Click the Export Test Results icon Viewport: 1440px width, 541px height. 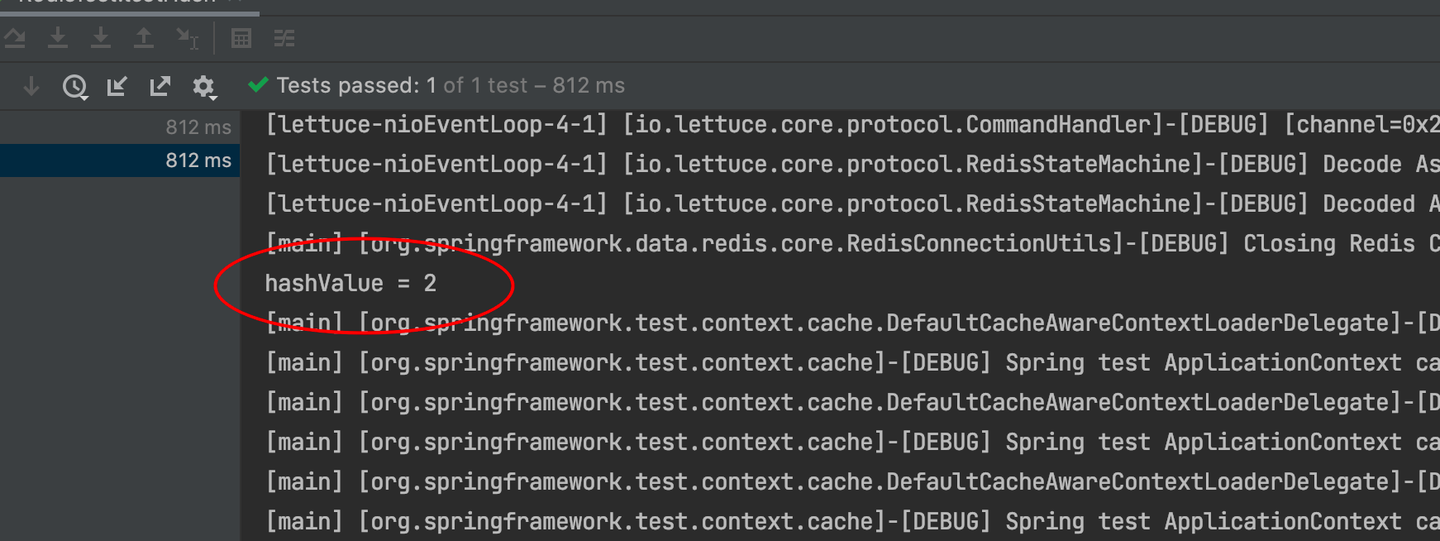(x=160, y=87)
